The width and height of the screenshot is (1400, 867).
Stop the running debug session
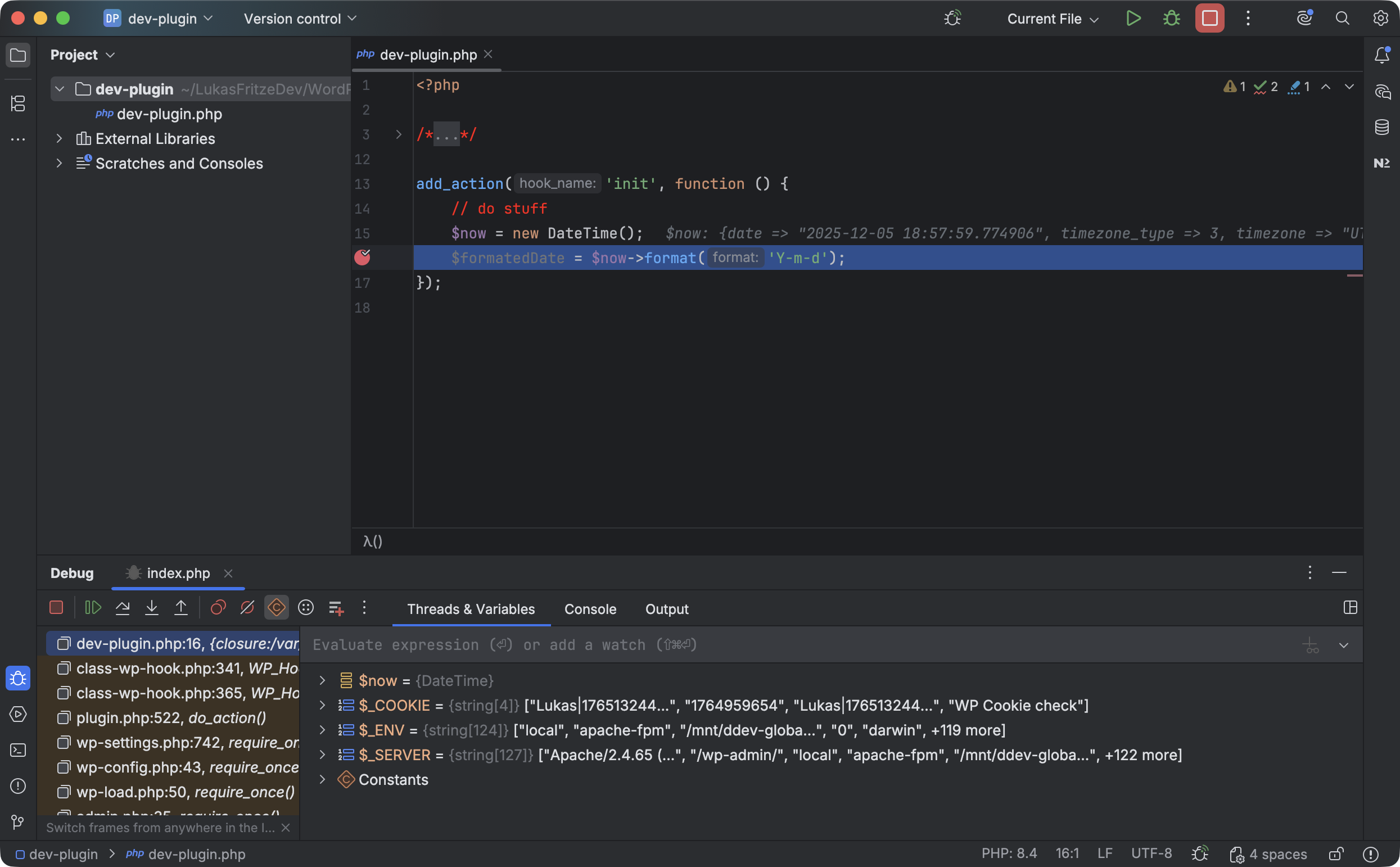[56, 607]
